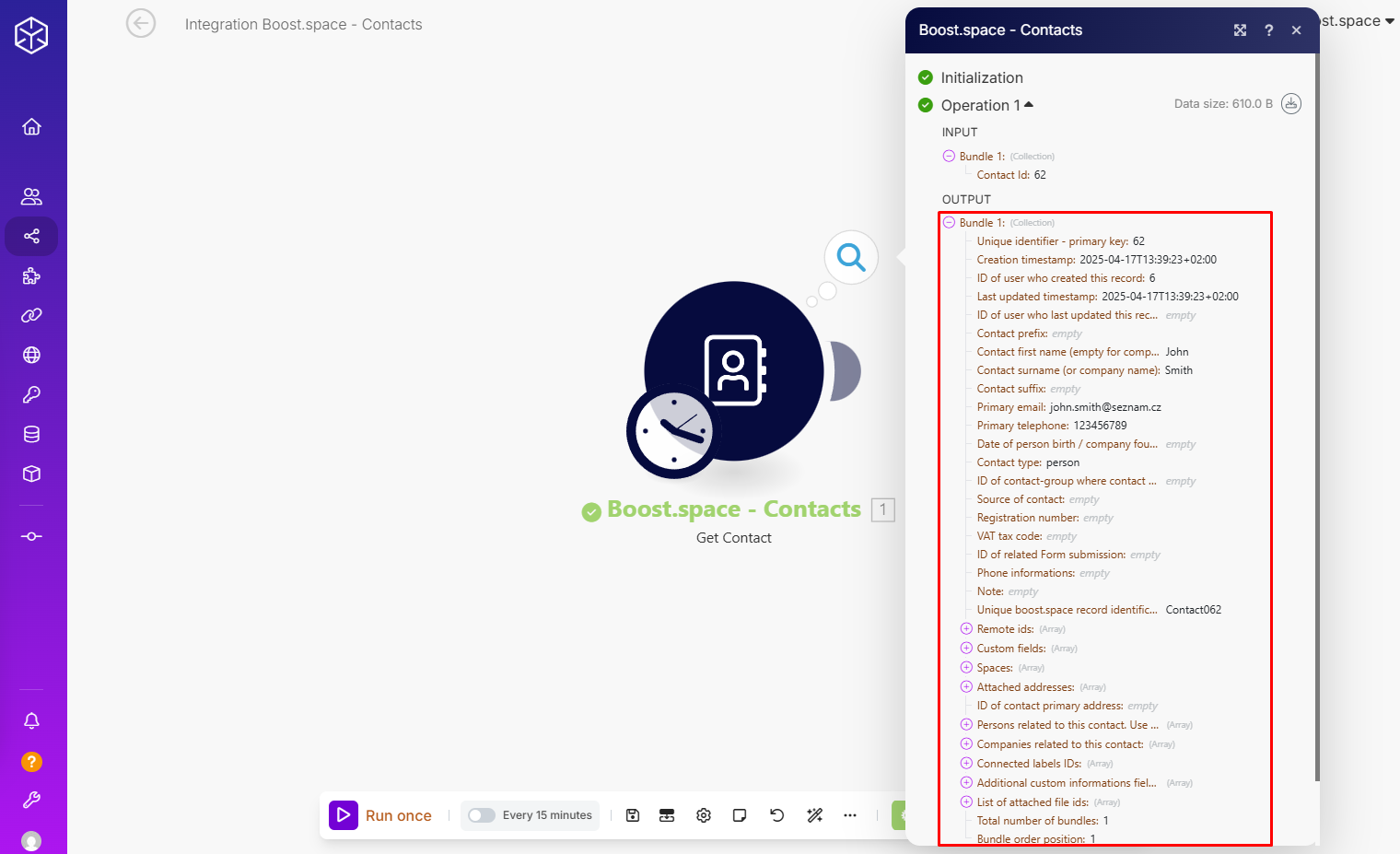Expand the Custom fields array
Image resolution: width=1400 pixels, height=854 pixels.
tap(966, 649)
